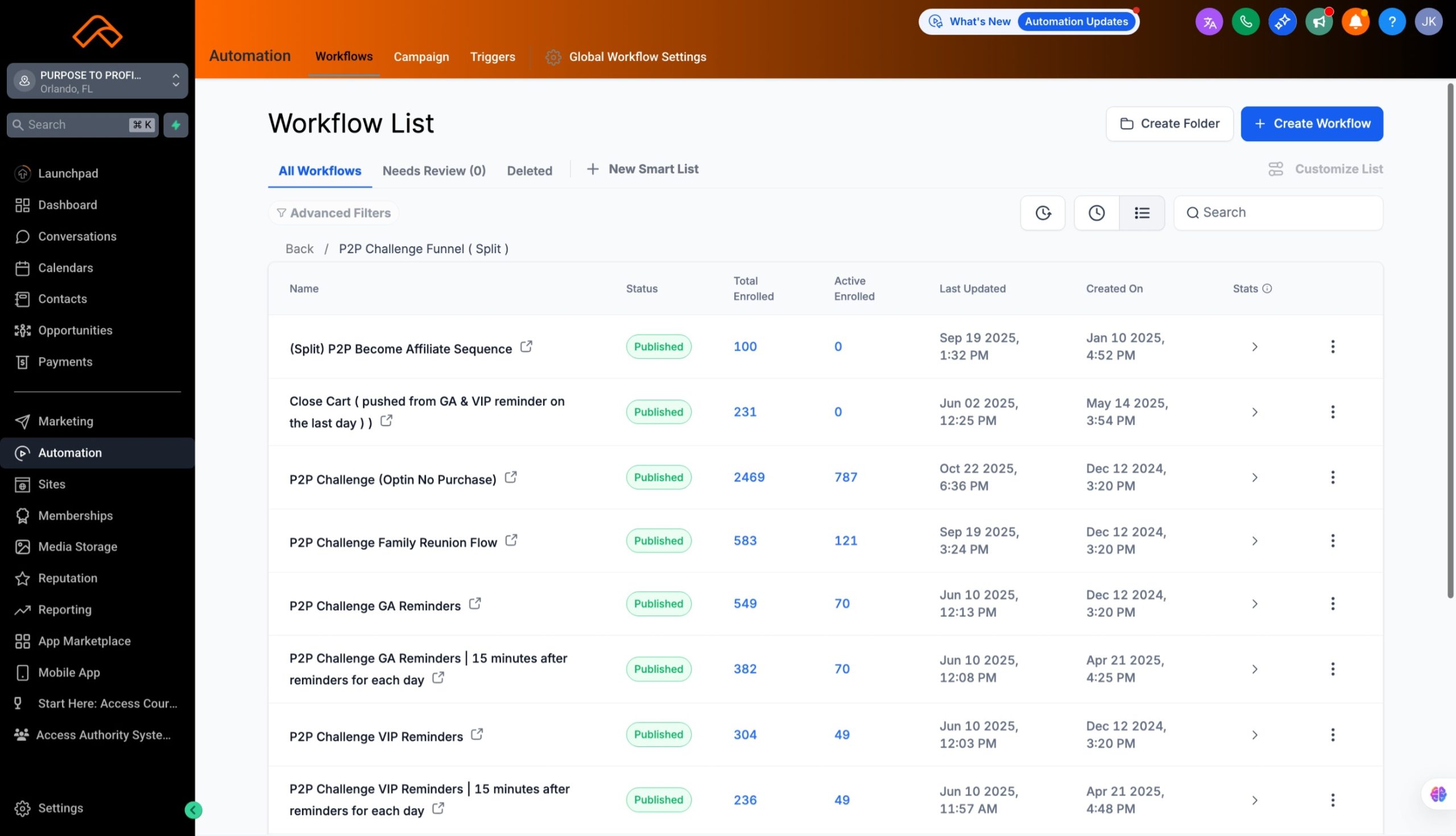Viewport: 1456px width, 836px height.
Task: Open the Triggers tab in Automation
Action: point(492,57)
